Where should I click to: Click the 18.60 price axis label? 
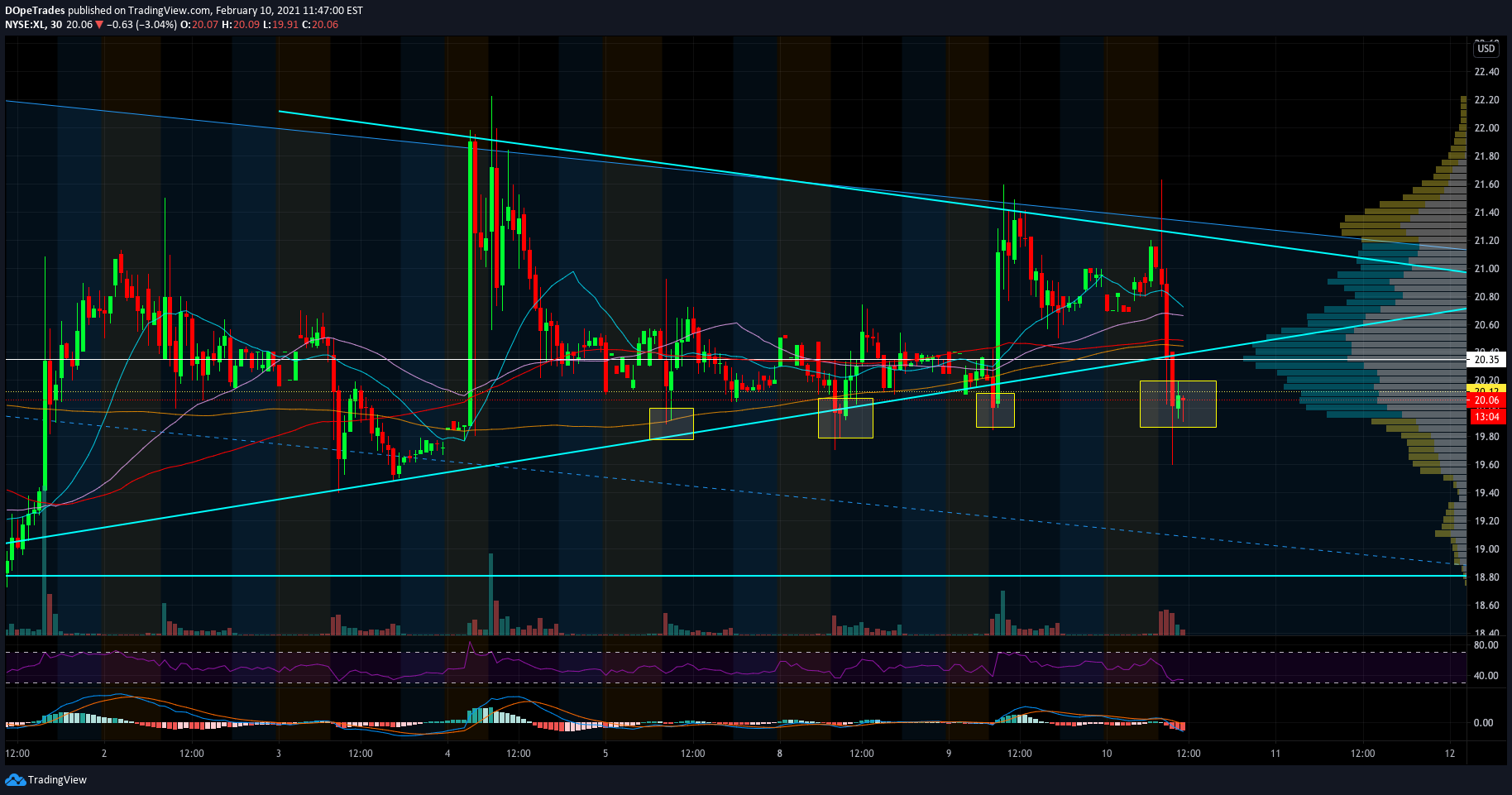coord(1486,606)
